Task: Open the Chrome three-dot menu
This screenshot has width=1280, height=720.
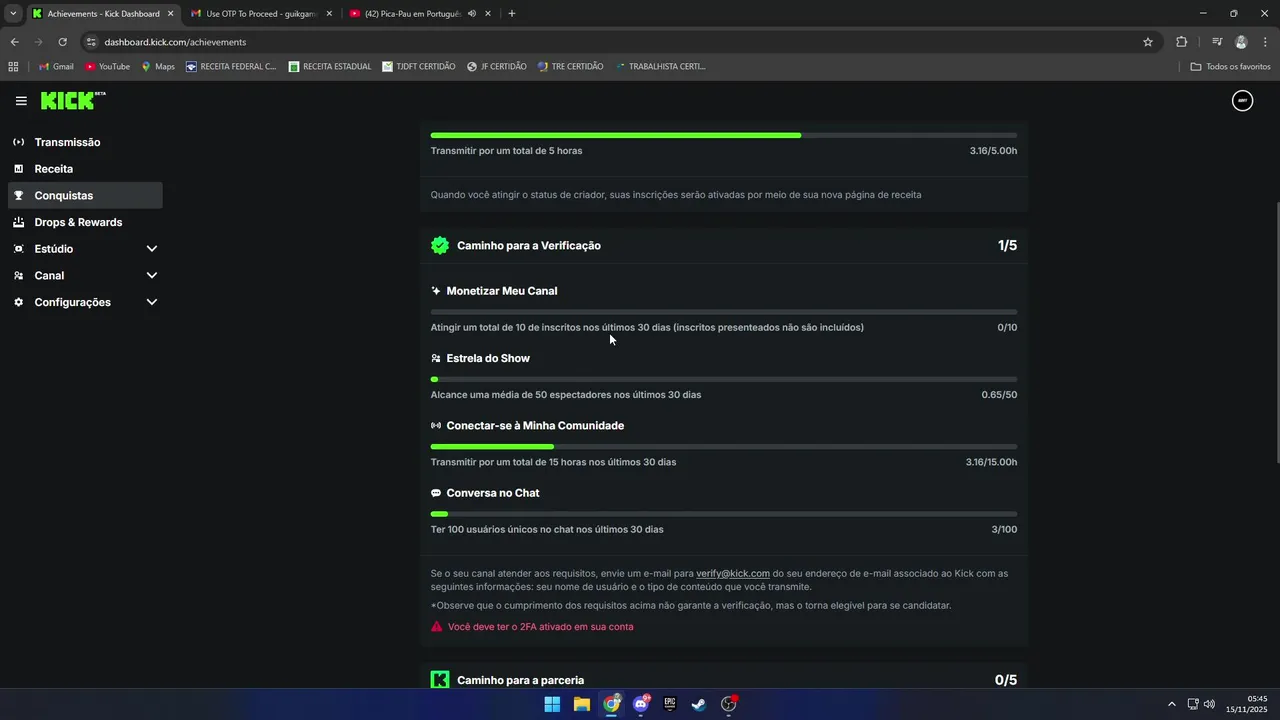Action: (1266, 42)
